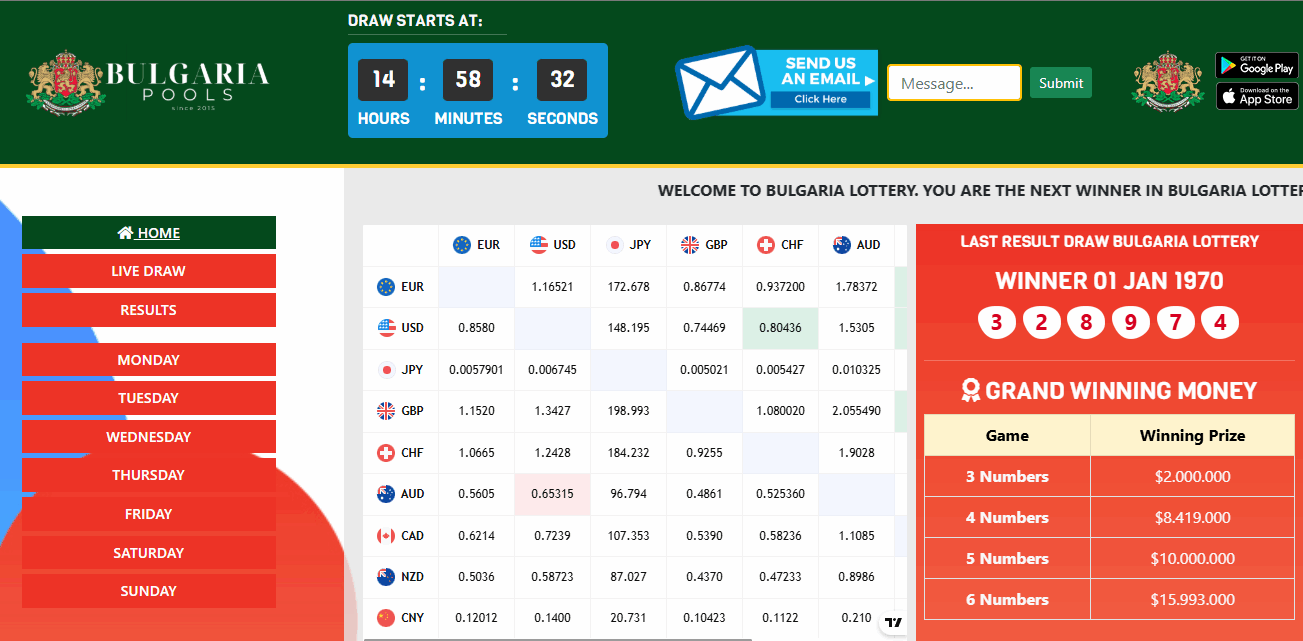Click highlighted AUD to USD rate 0.65315
This screenshot has width=1303, height=641.
pyautogui.click(x=553, y=494)
